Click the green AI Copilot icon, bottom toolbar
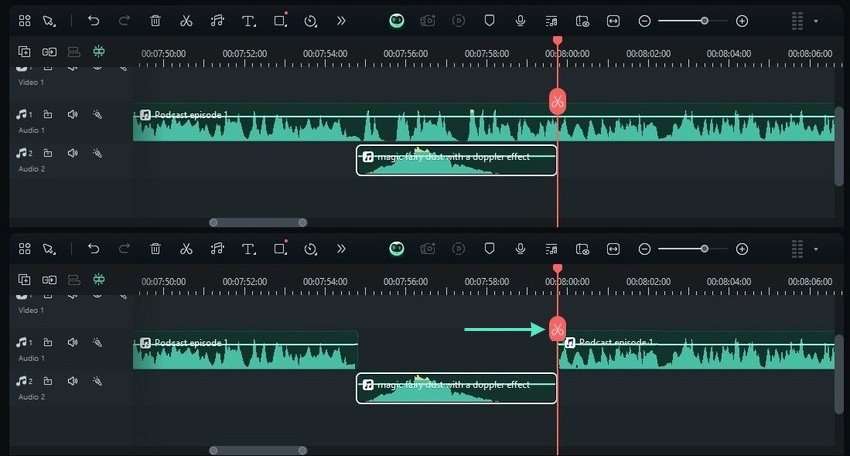This screenshot has width=850, height=456. pos(397,248)
